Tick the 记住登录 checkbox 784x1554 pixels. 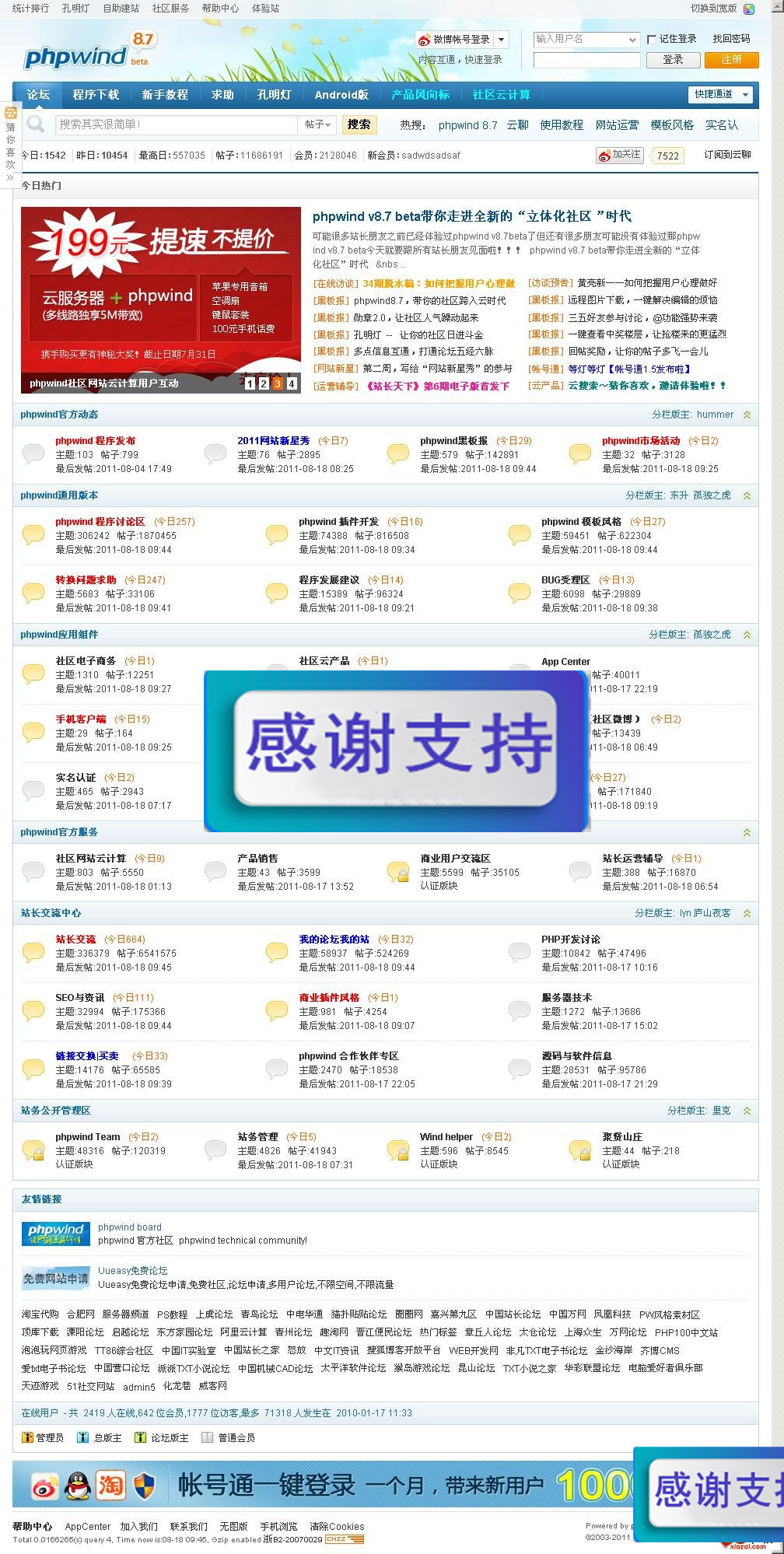(x=653, y=39)
